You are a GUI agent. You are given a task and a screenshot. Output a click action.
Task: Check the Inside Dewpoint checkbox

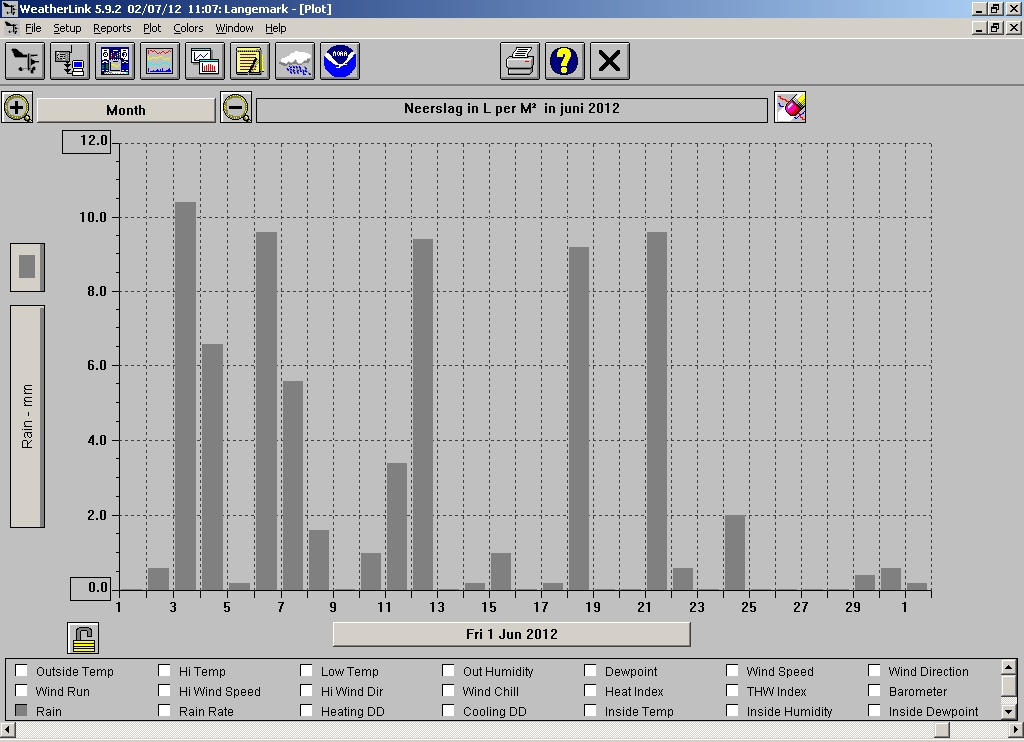click(x=874, y=711)
